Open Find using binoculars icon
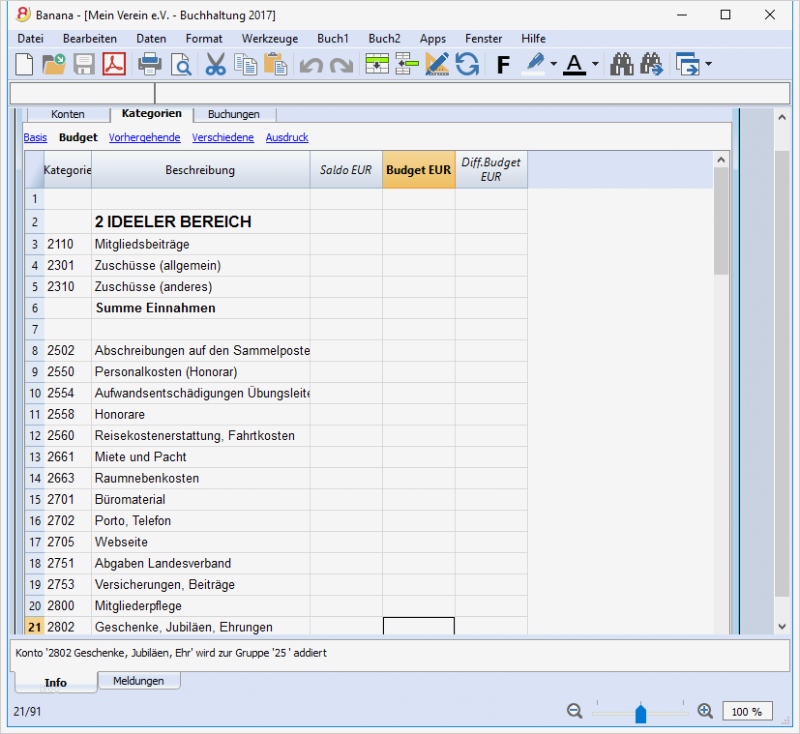This screenshot has width=800, height=734. (621, 65)
